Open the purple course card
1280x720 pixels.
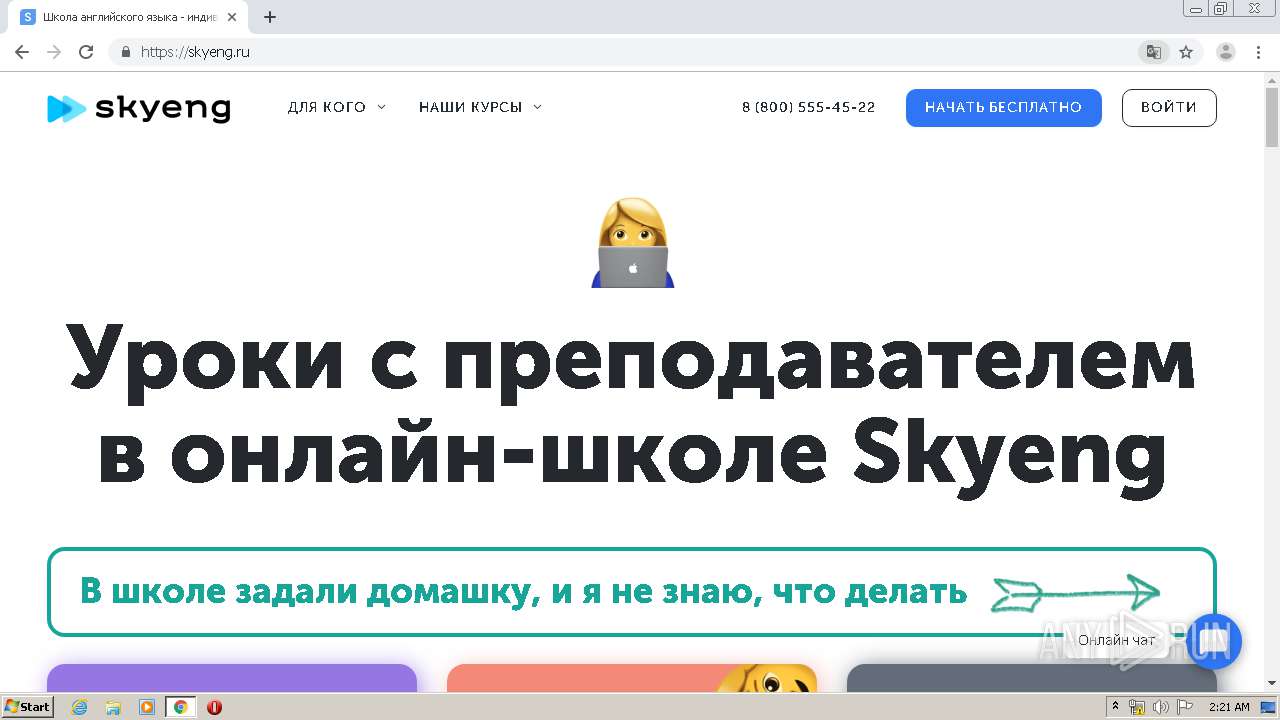232,677
